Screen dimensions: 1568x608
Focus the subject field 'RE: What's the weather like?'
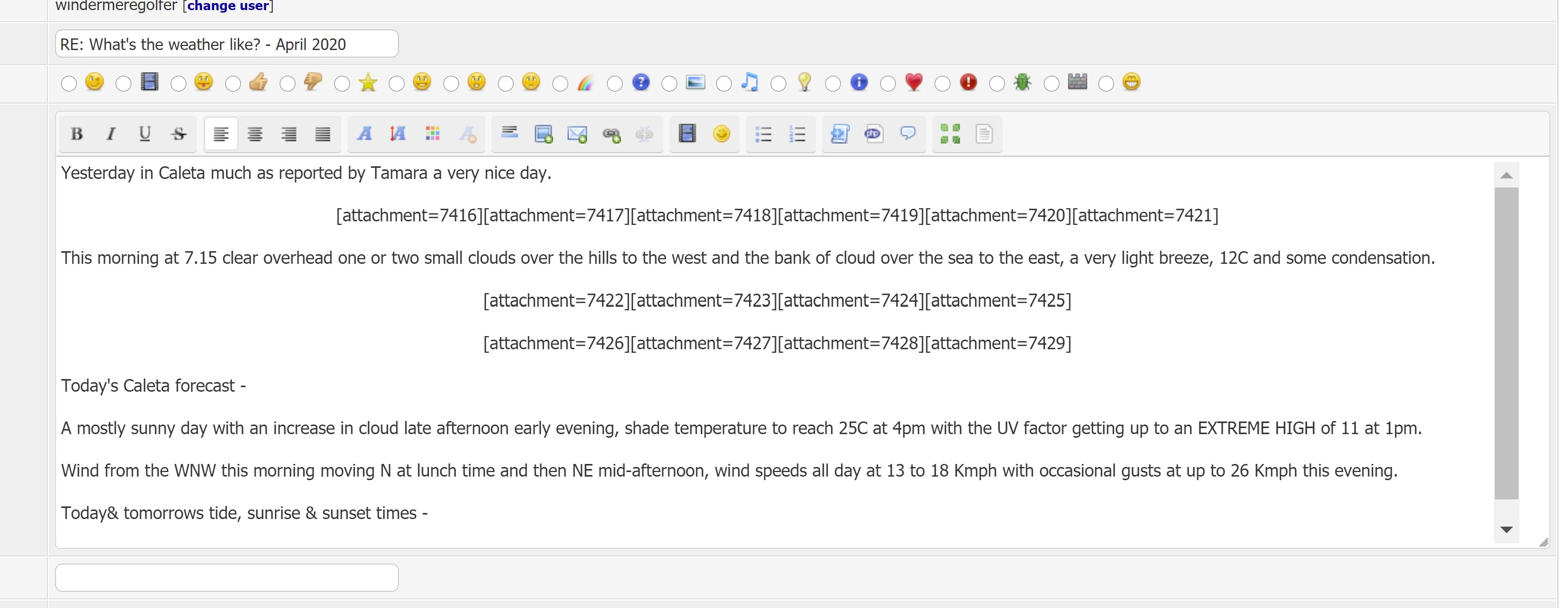coord(227,44)
